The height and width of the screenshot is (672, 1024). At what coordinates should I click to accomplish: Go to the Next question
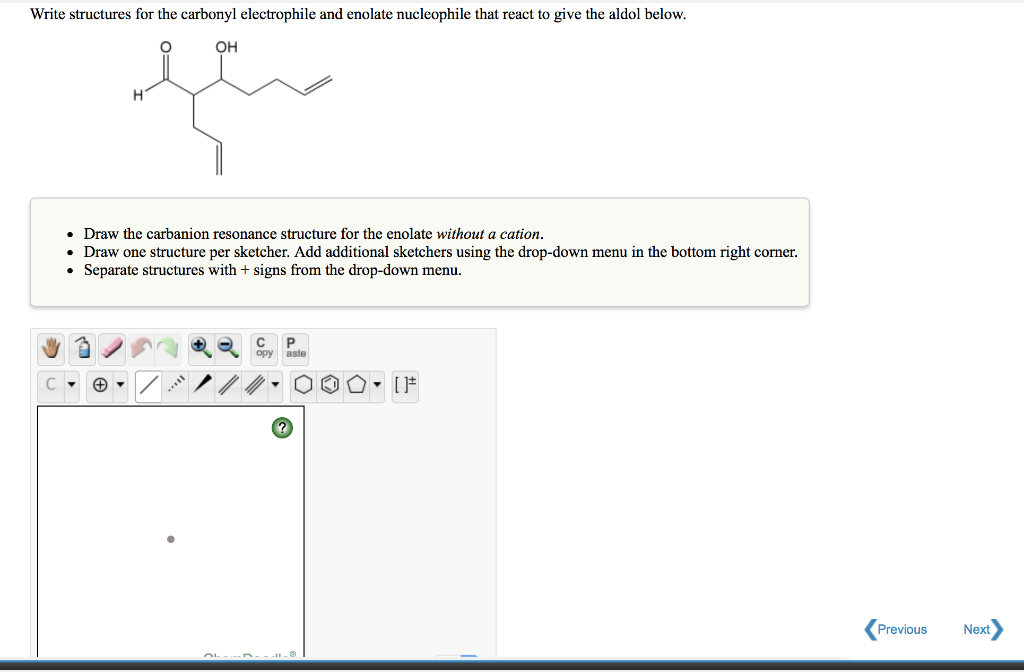(x=984, y=630)
